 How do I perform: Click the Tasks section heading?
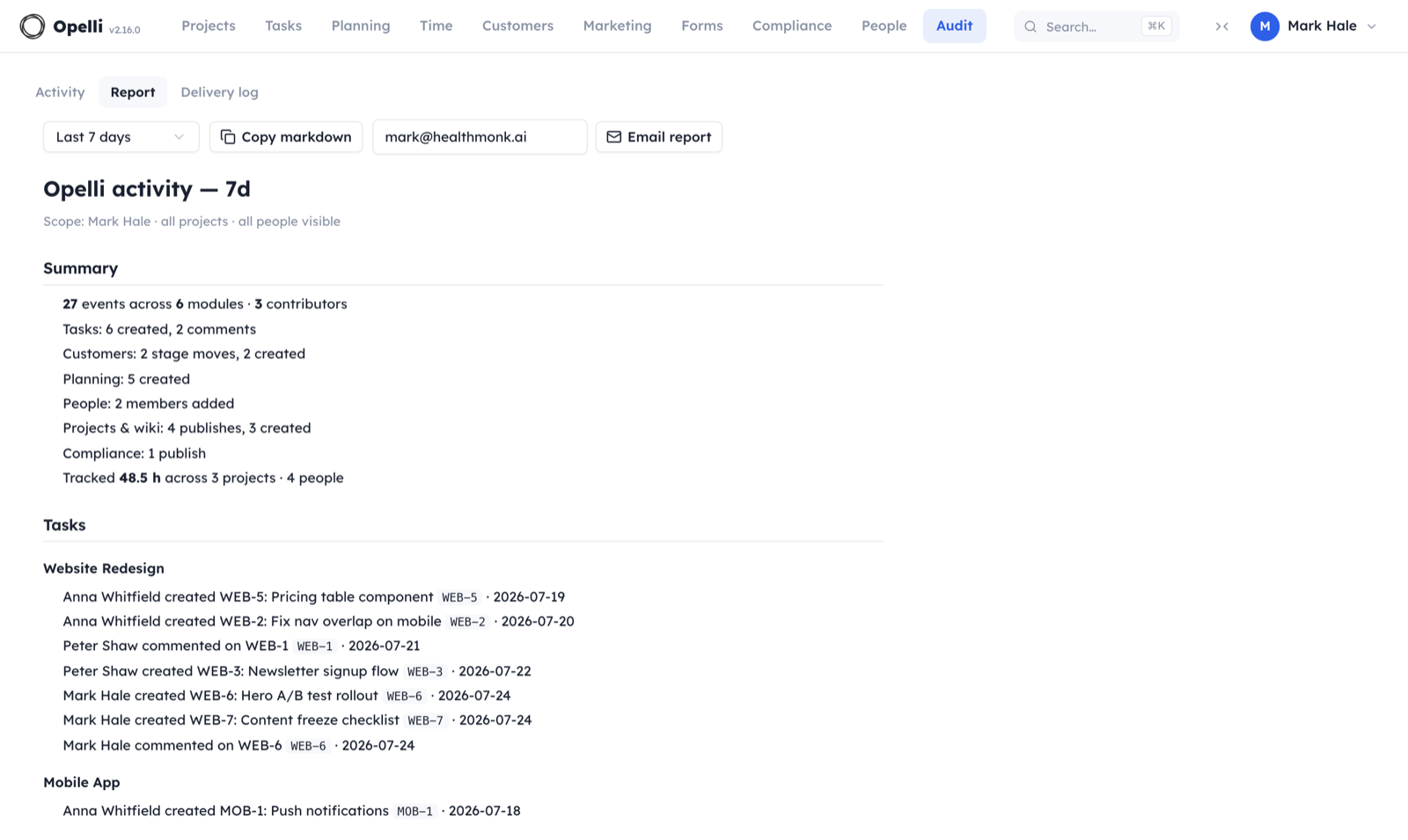point(64,525)
